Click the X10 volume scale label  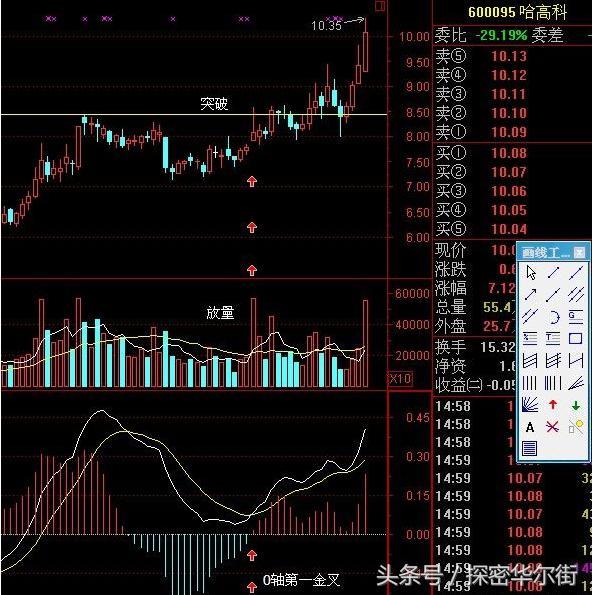[x=400, y=378]
